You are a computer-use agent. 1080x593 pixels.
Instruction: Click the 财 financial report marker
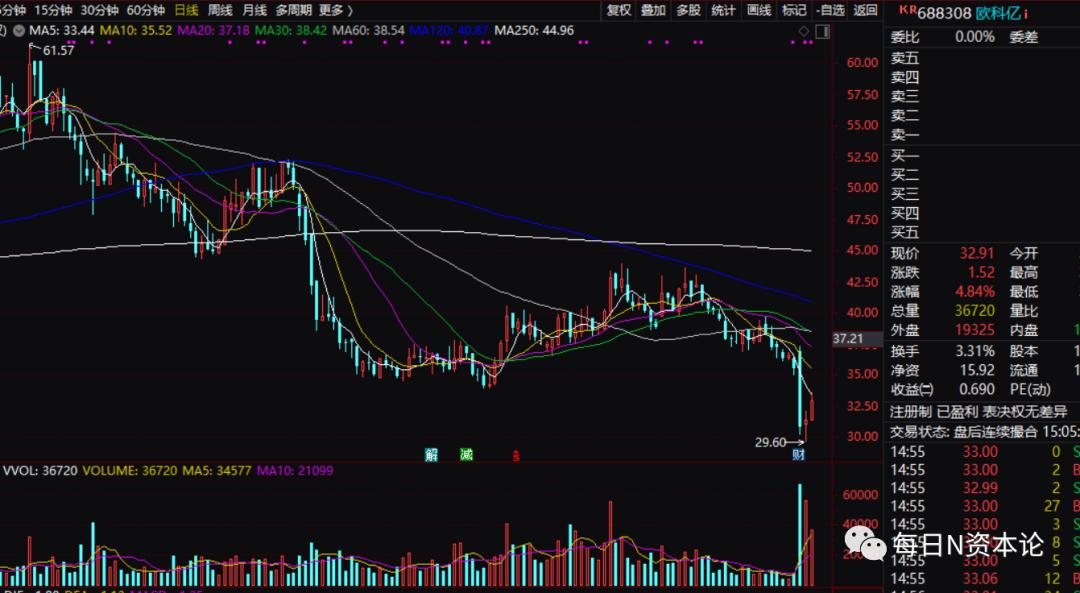[798, 455]
